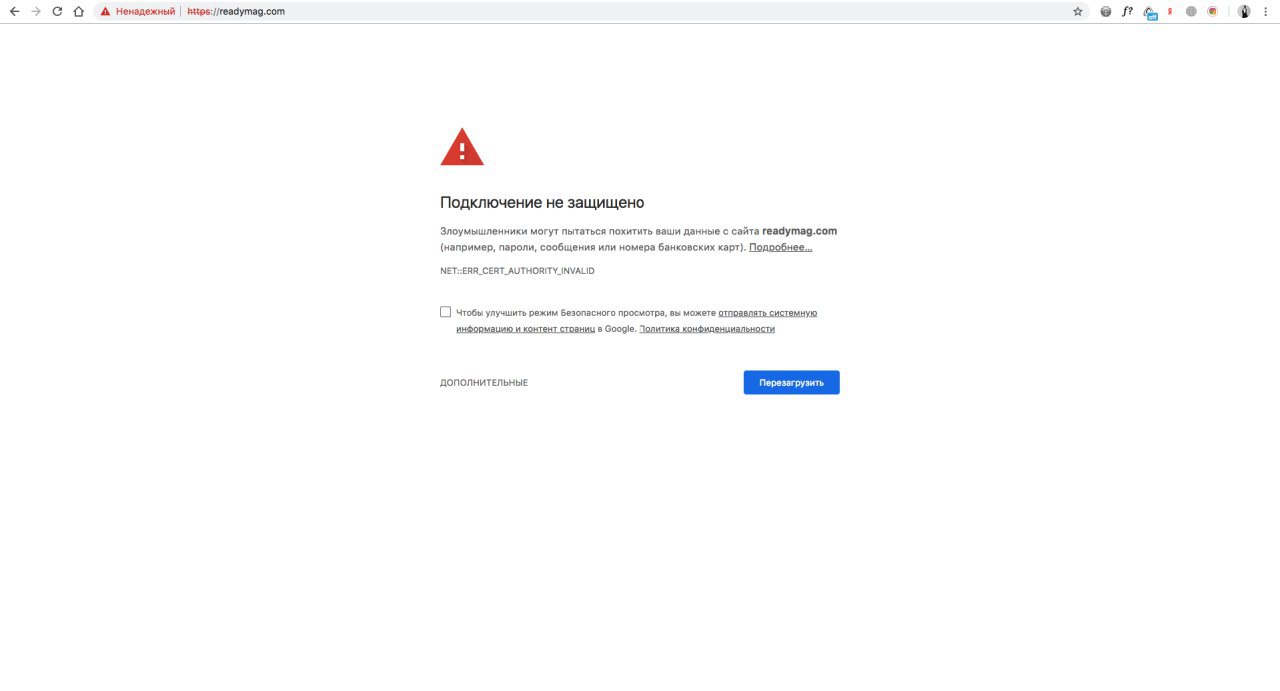Open the Chrome three-dot menu
The width and height of the screenshot is (1280, 691).
1266,11
